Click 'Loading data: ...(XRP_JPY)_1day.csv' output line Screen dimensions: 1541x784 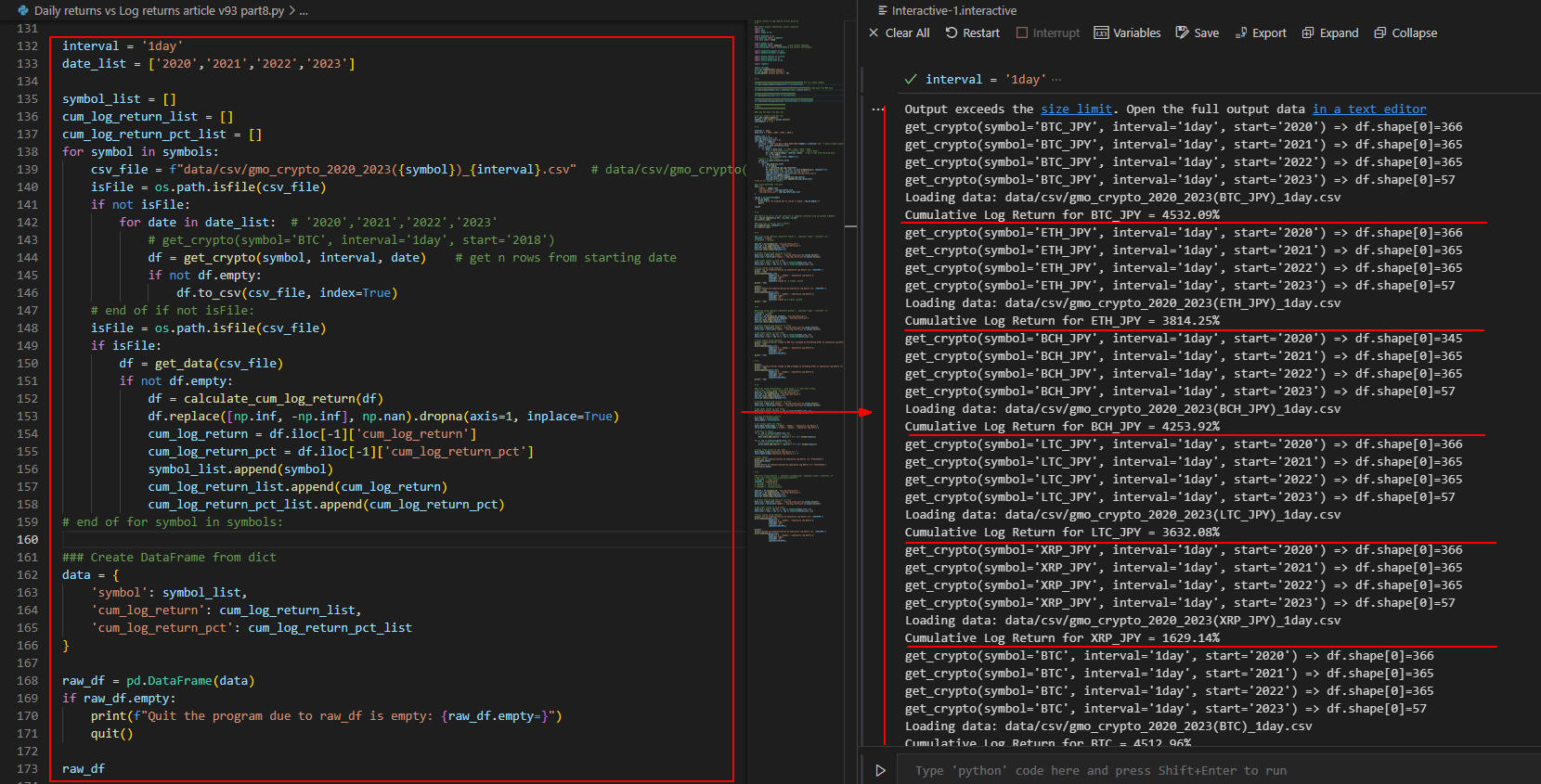click(x=1122, y=620)
